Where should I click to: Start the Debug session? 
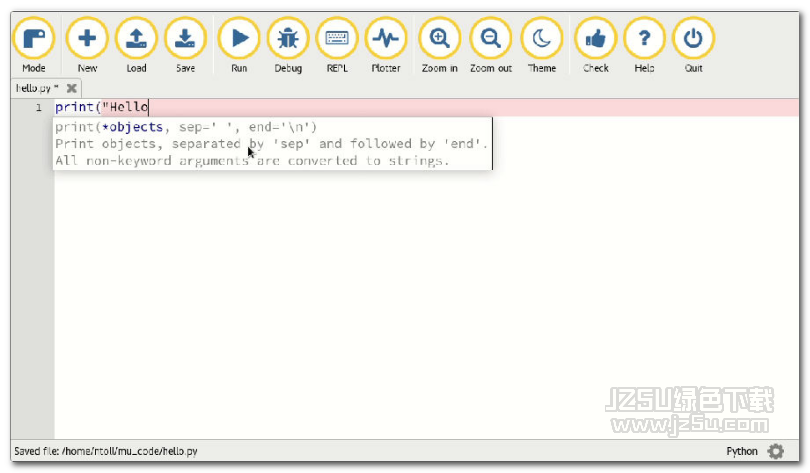coord(288,45)
